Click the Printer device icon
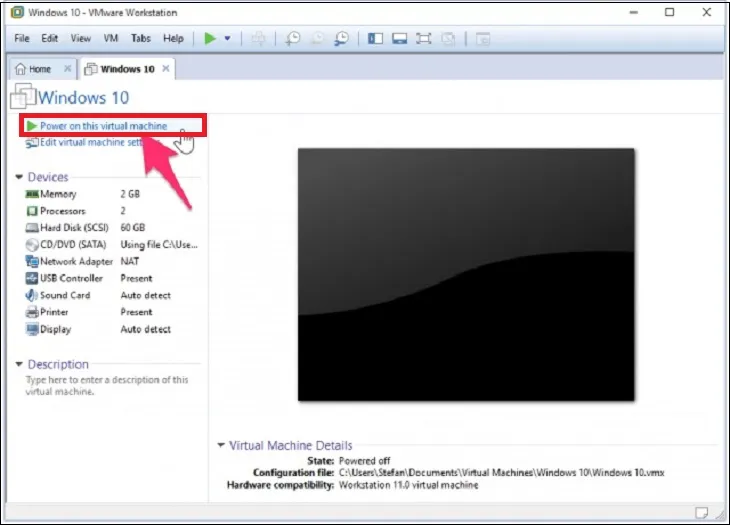 tap(32, 312)
